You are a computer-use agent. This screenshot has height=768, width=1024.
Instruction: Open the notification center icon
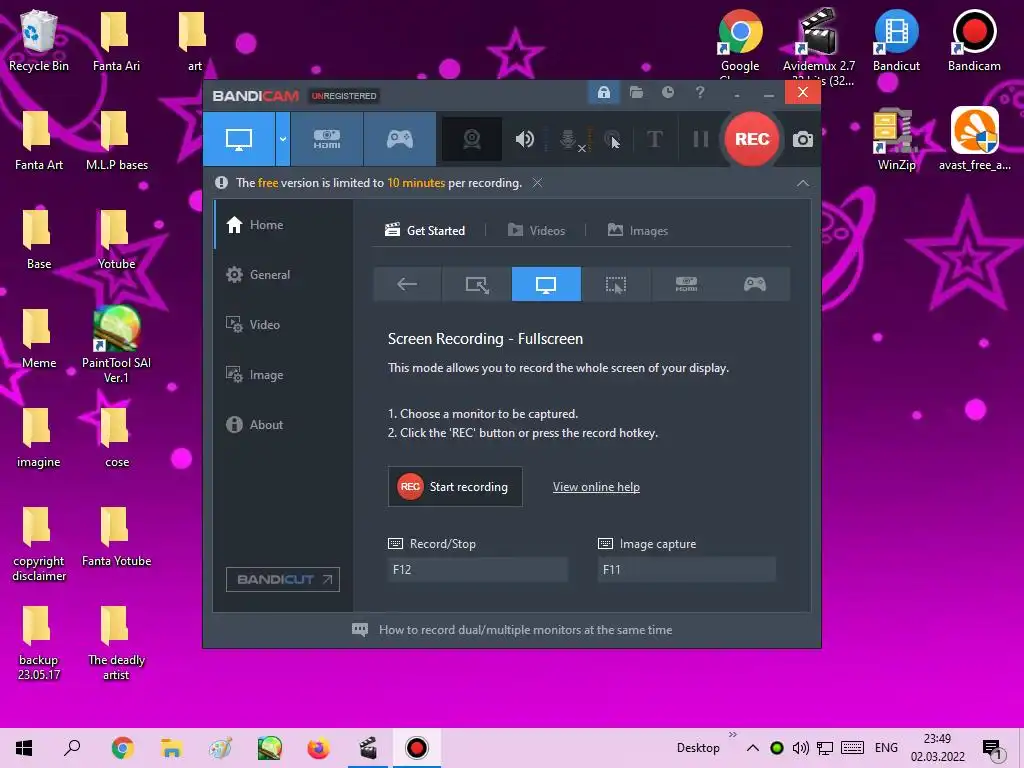click(991, 749)
